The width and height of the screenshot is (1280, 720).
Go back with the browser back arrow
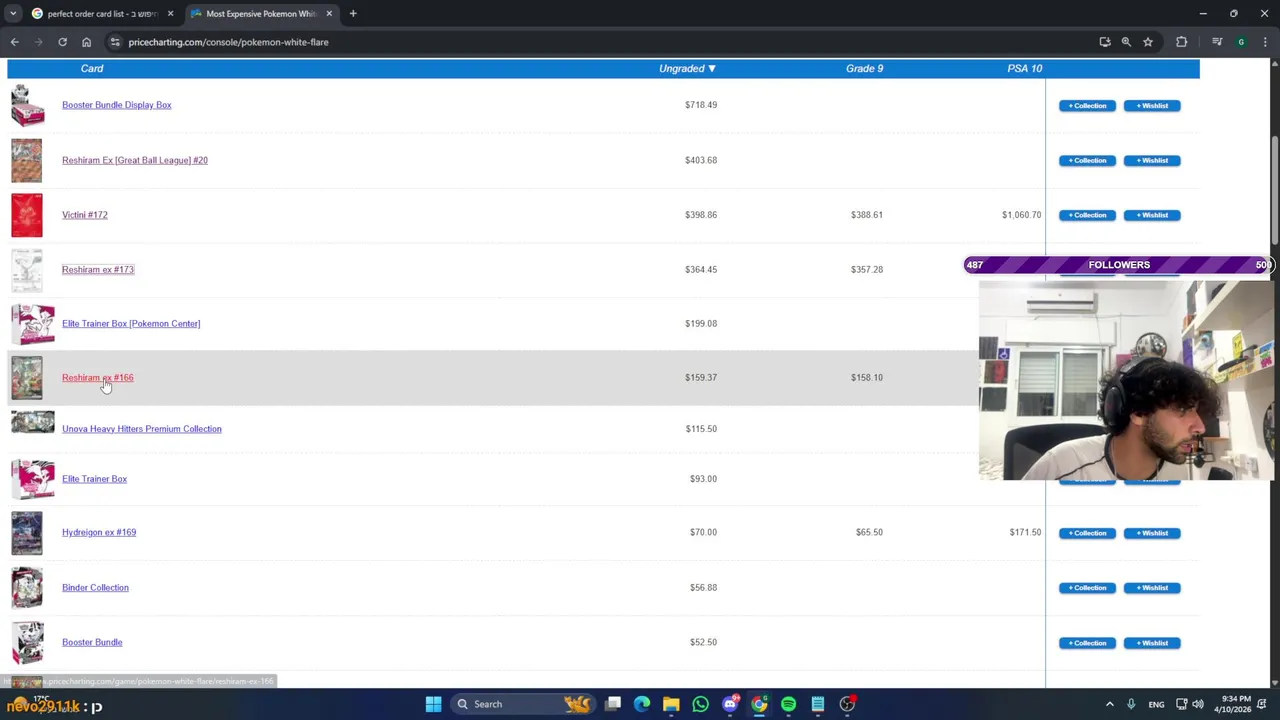pyautogui.click(x=15, y=42)
